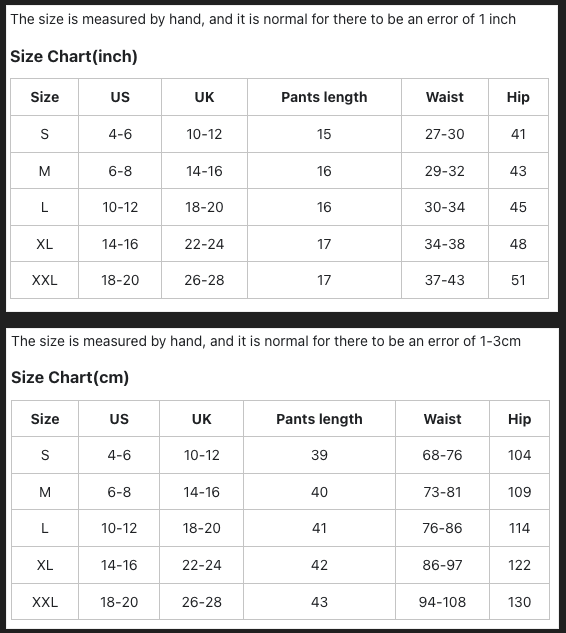Image resolution: width=566 pixels, height=633 pixels.
Task: Click the hip value 48
Action: tap(518, 244)
